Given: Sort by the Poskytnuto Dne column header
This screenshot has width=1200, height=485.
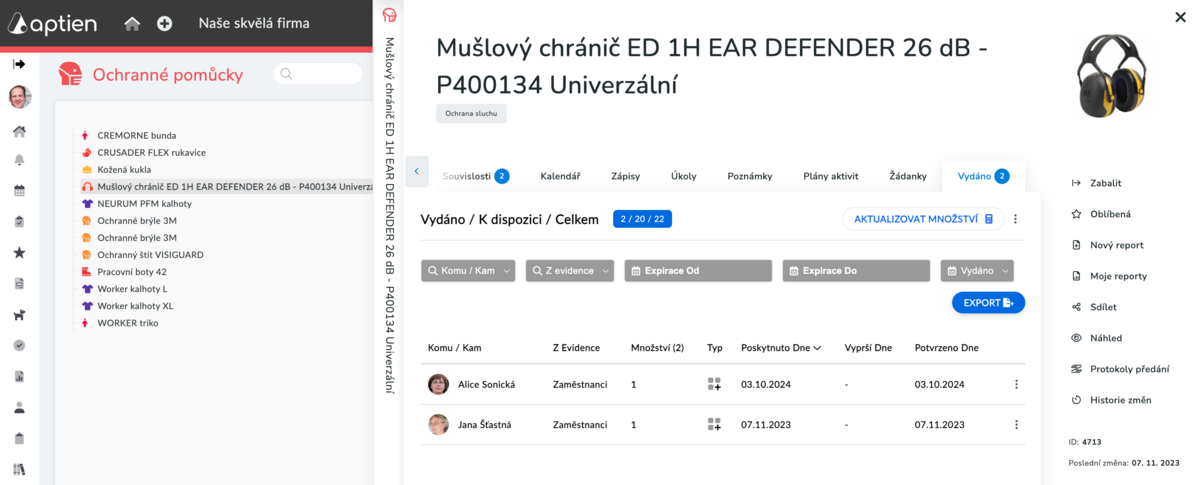Looking at the screenshot, I should [781, 348].
